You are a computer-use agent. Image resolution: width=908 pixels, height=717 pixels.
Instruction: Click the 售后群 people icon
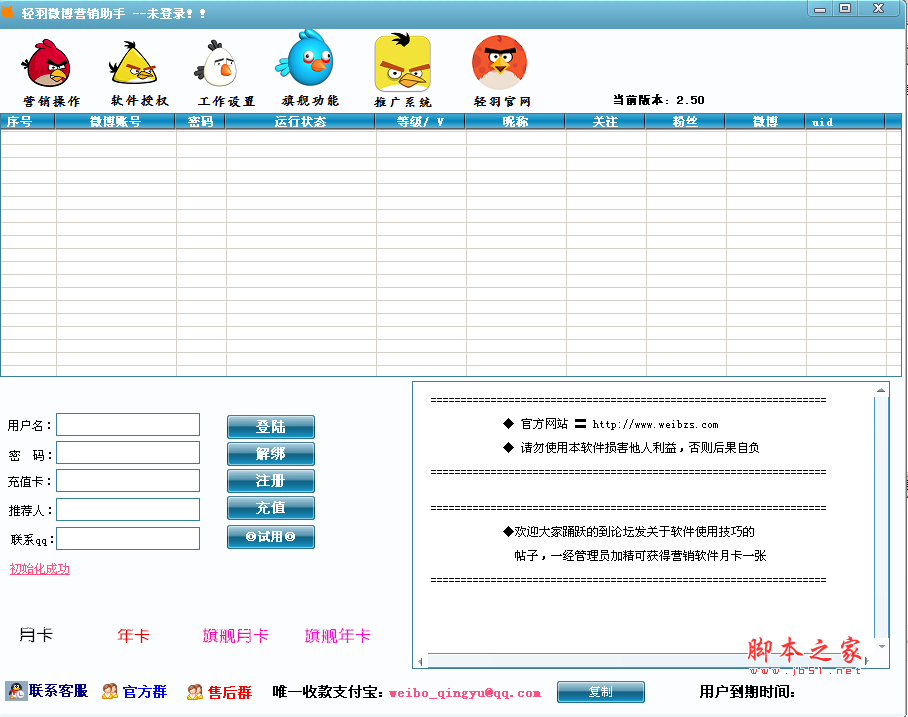pyautogui.click(x=195, y=692)
